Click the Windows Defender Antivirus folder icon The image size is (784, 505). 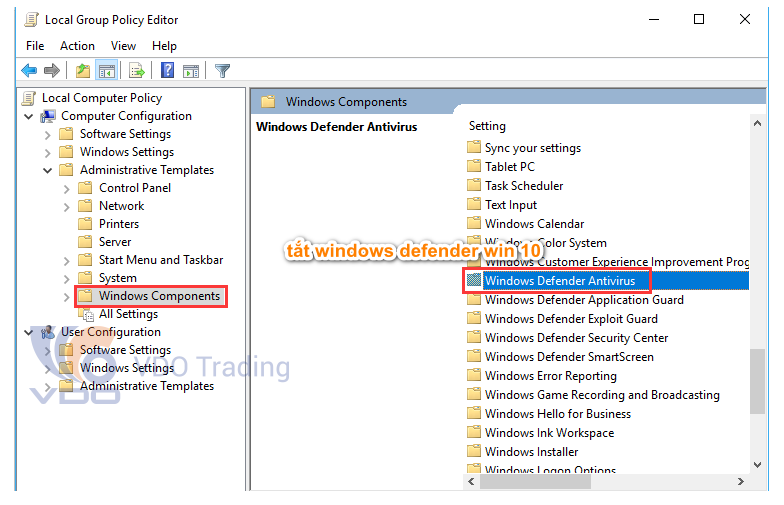point(474,280)
